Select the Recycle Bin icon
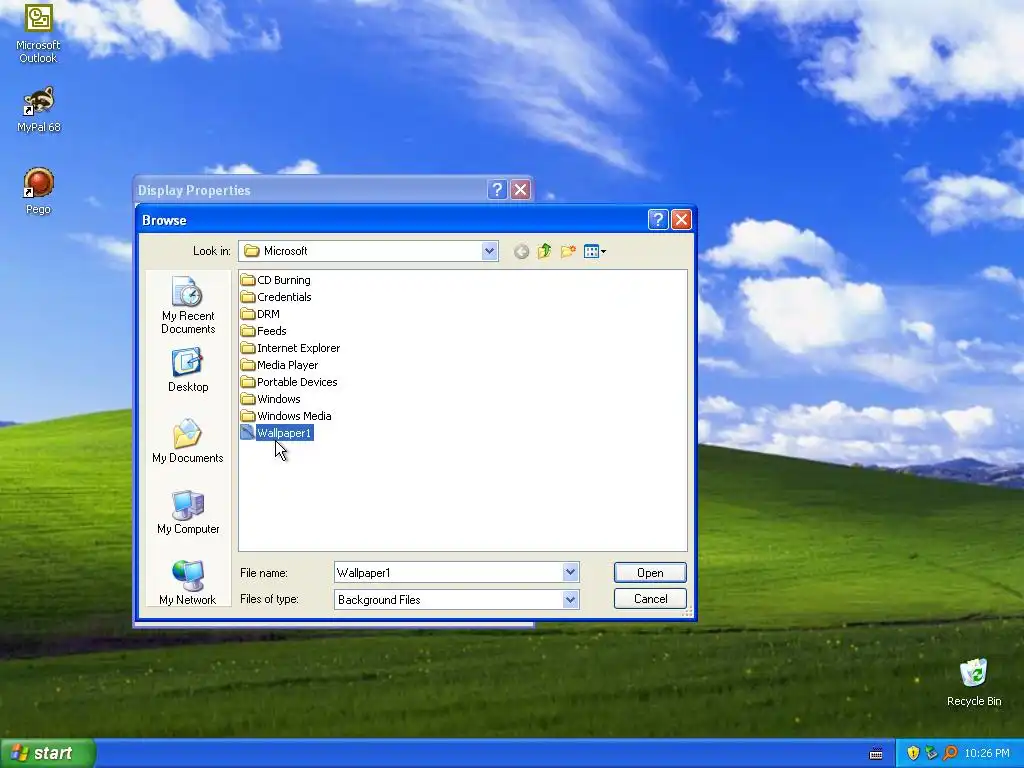Viewport: 1024px width, 768px height. [974, 682]
